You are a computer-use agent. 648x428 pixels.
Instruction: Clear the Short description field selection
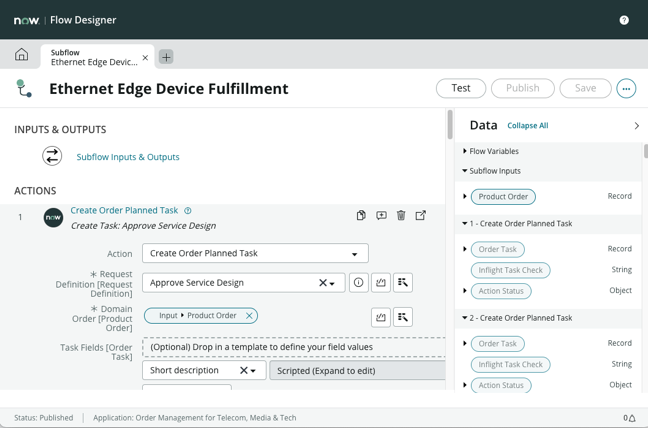point(244,371)
